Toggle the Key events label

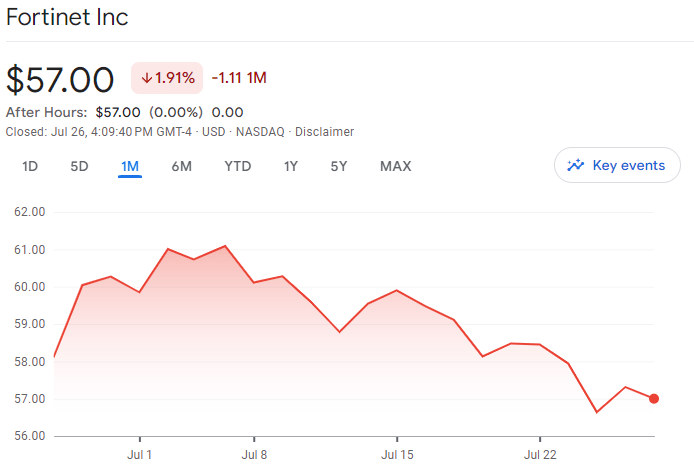(628, 166)
